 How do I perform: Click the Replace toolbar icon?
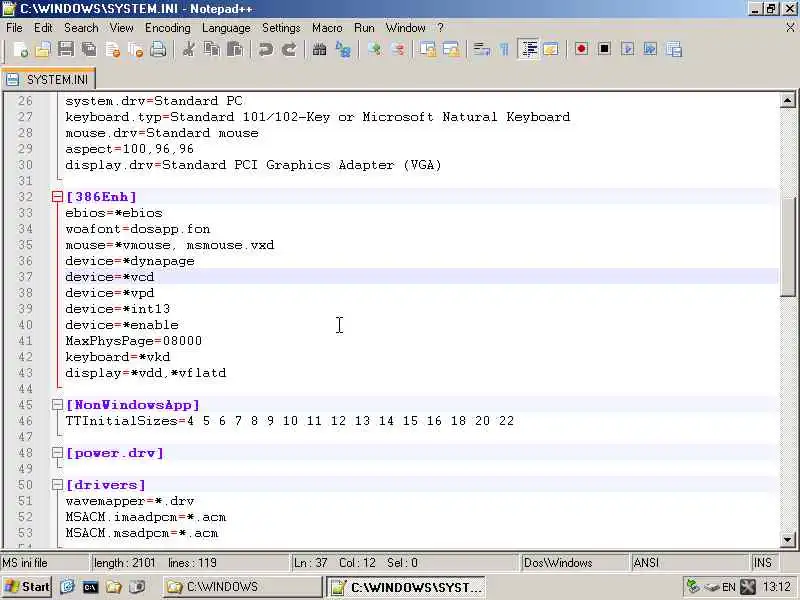click(343, 49)
